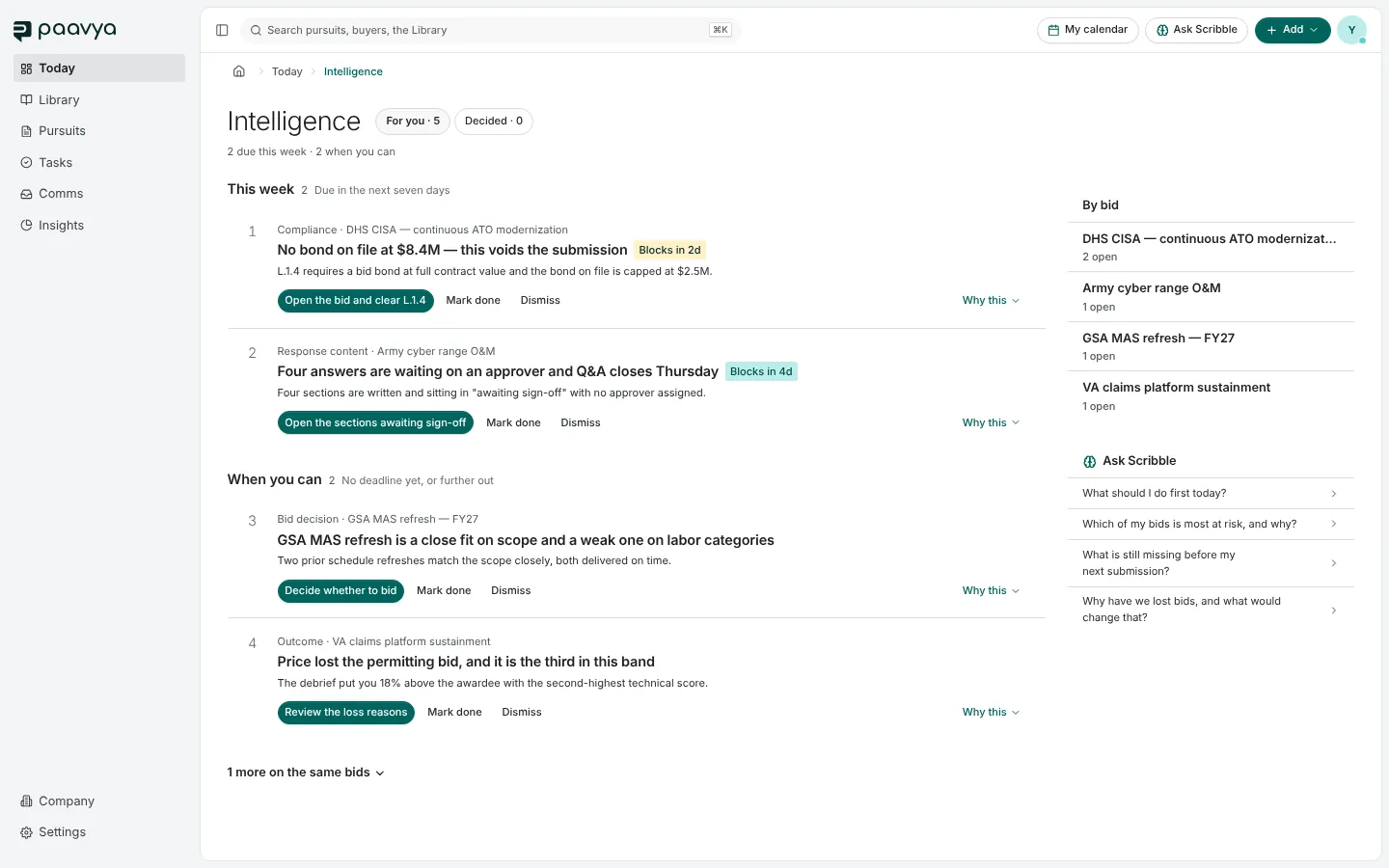This screenshot has height=868, width=1389.
Task: Filter by DHS CISA bid
Action: coord(1211,247)
